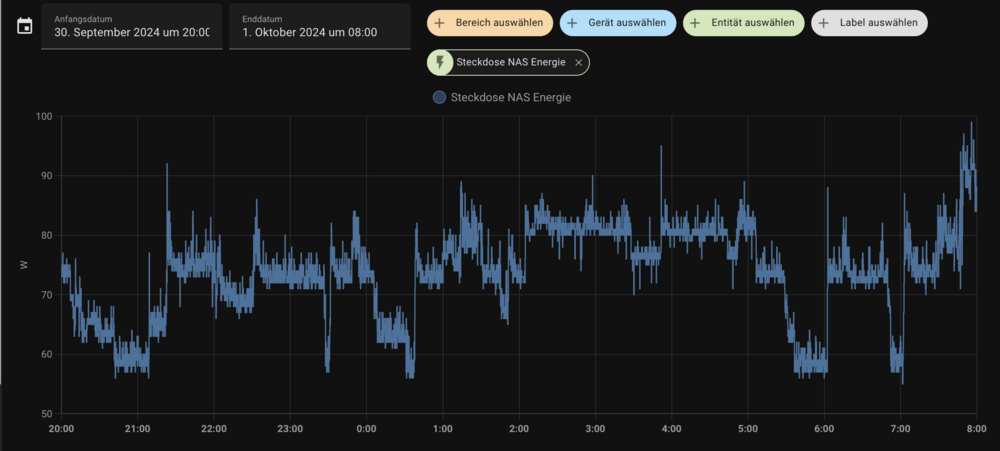Click the 0:00 x-axis label
Screen dimensions: 1000x451
[366, 429]
